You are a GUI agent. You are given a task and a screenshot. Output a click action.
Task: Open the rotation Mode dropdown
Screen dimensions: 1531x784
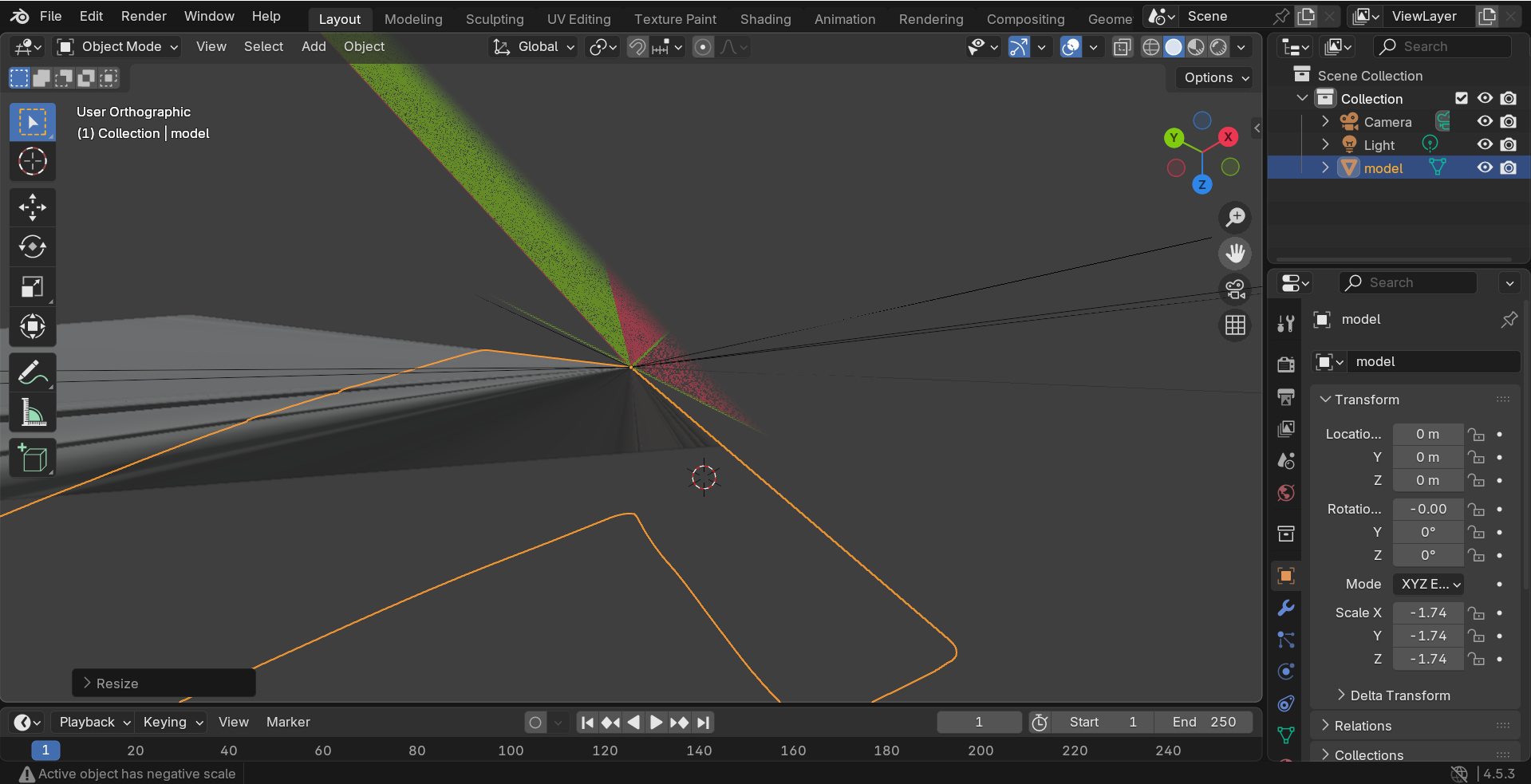1428,584
